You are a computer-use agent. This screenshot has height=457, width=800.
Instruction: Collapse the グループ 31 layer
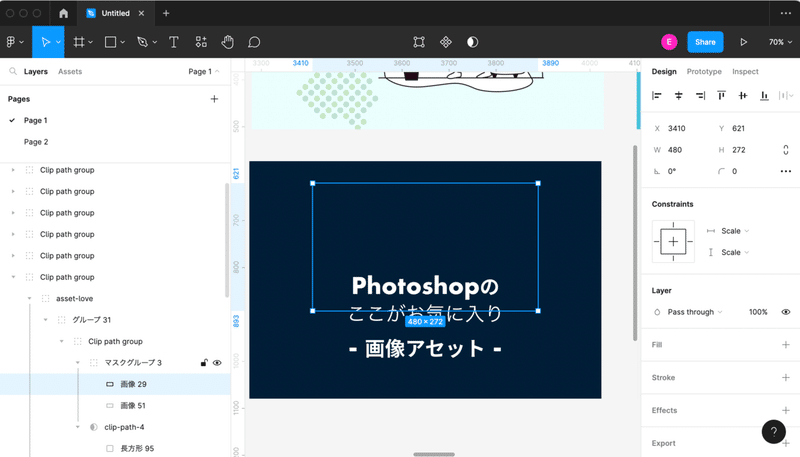coord(45,320)
